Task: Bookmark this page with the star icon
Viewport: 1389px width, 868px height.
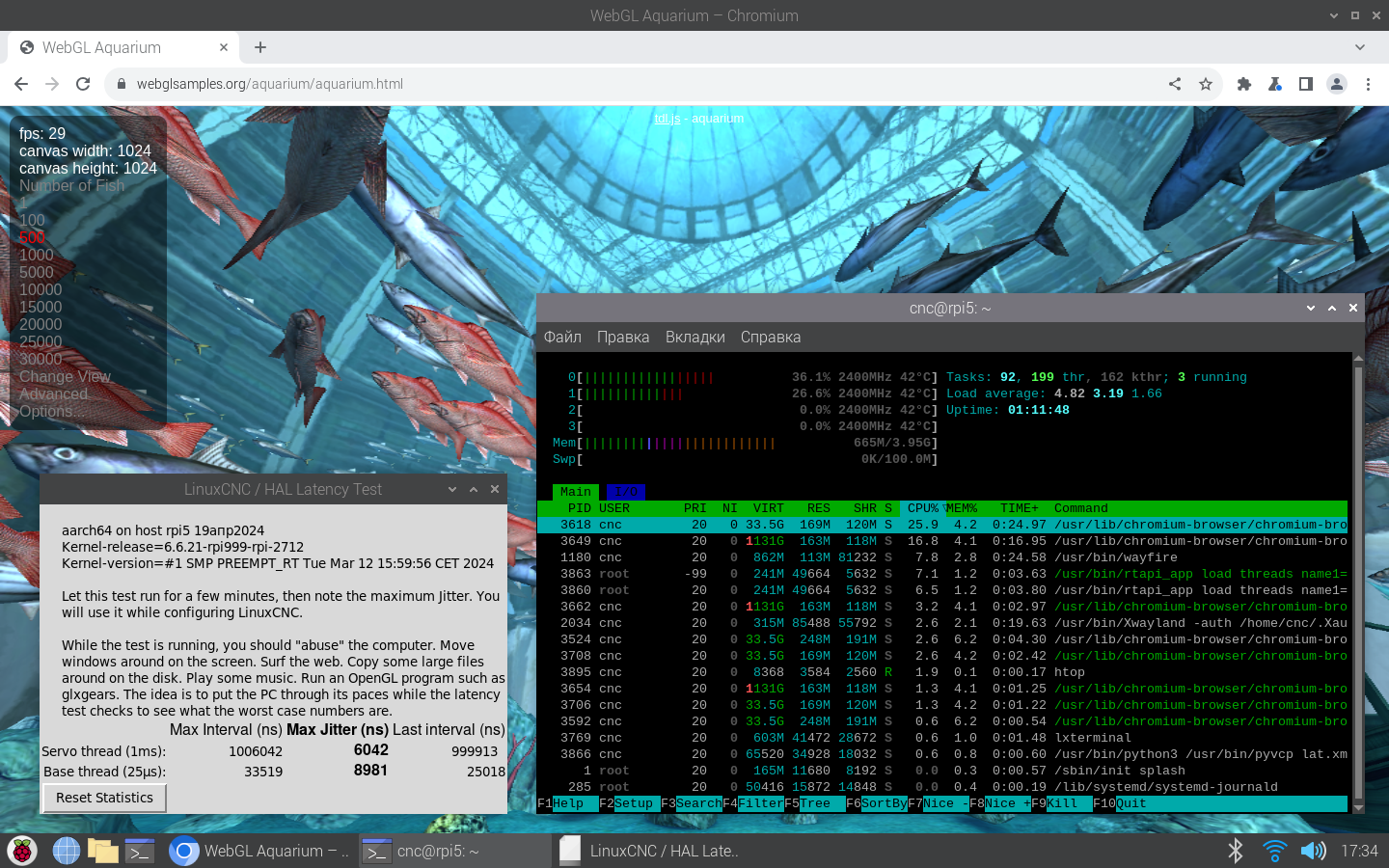Action: coord(1206,84)
